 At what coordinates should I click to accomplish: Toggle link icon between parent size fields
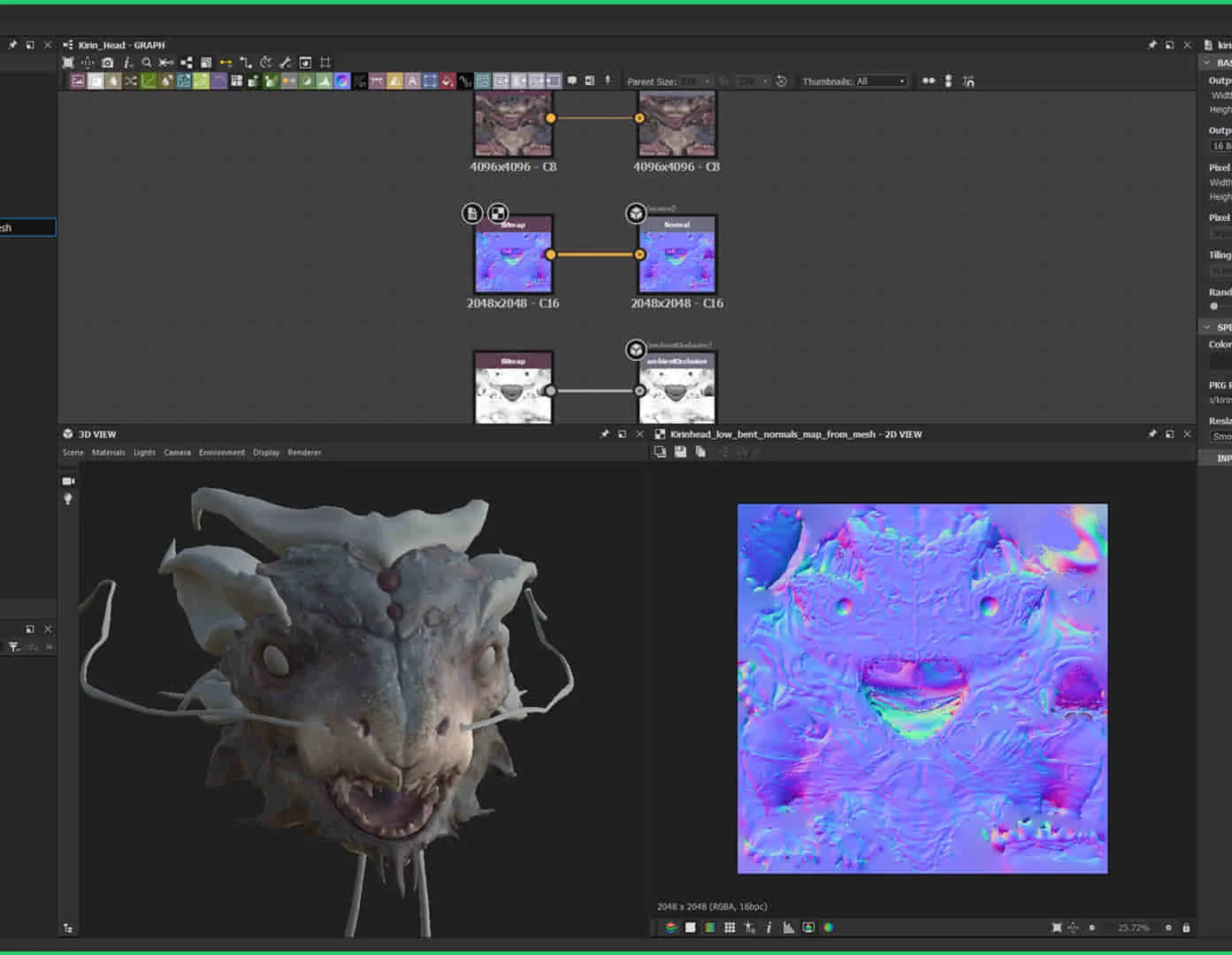(724, 81)
